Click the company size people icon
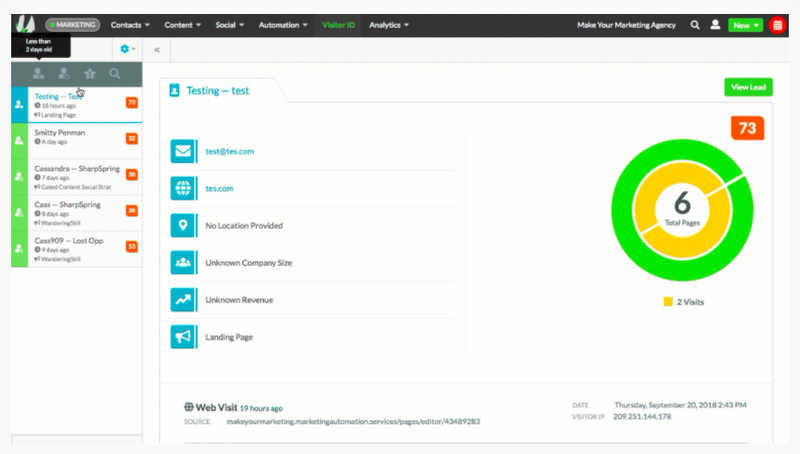800x454 pixels. (x=183, y=263)
